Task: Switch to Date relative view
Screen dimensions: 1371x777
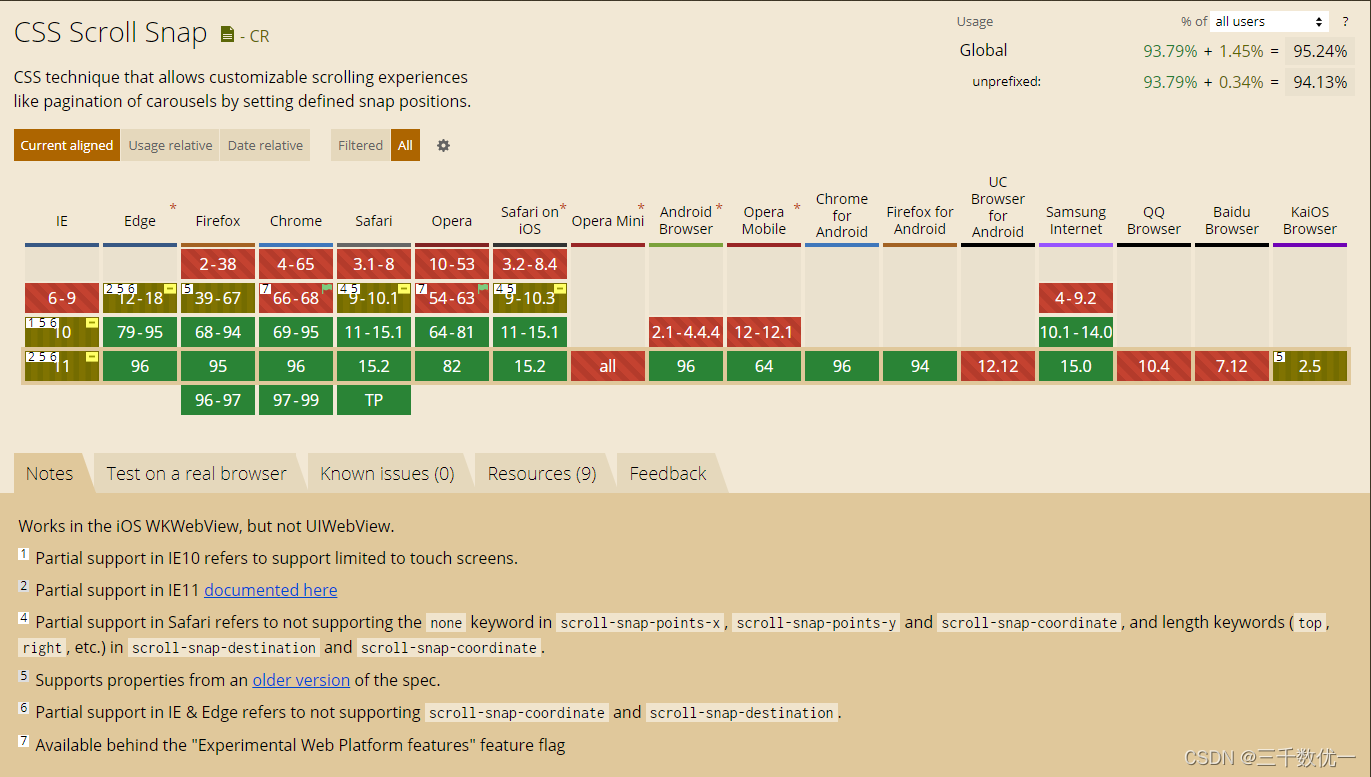Action: point(264,145)
